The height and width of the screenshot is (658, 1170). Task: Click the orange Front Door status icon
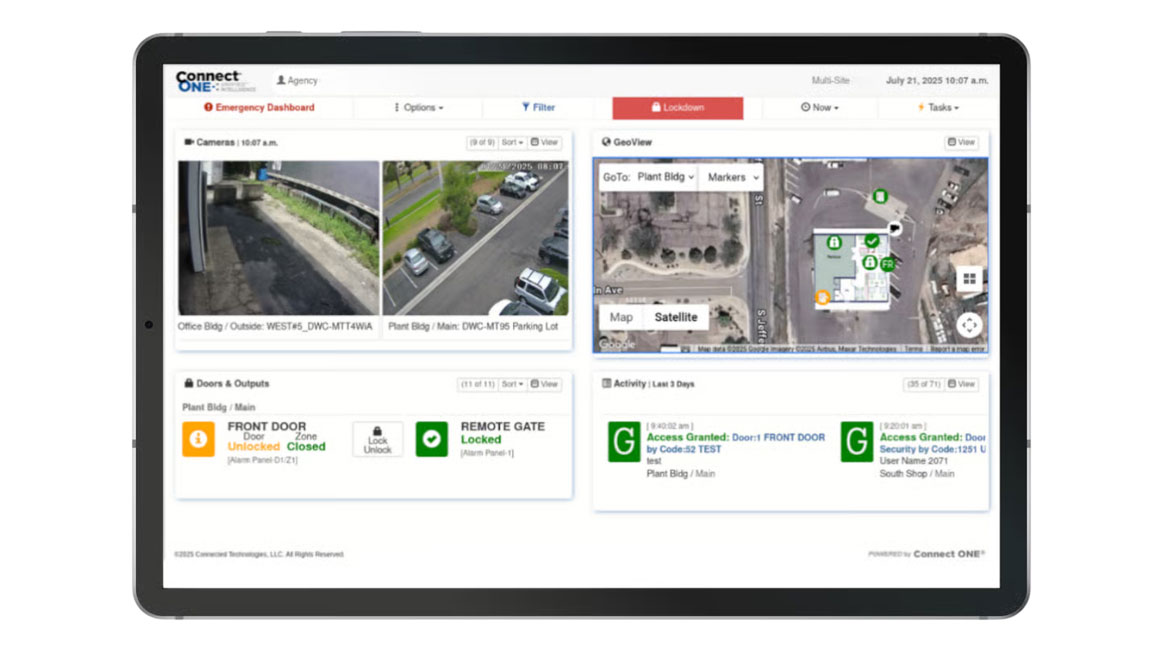(x=198, y=439)
